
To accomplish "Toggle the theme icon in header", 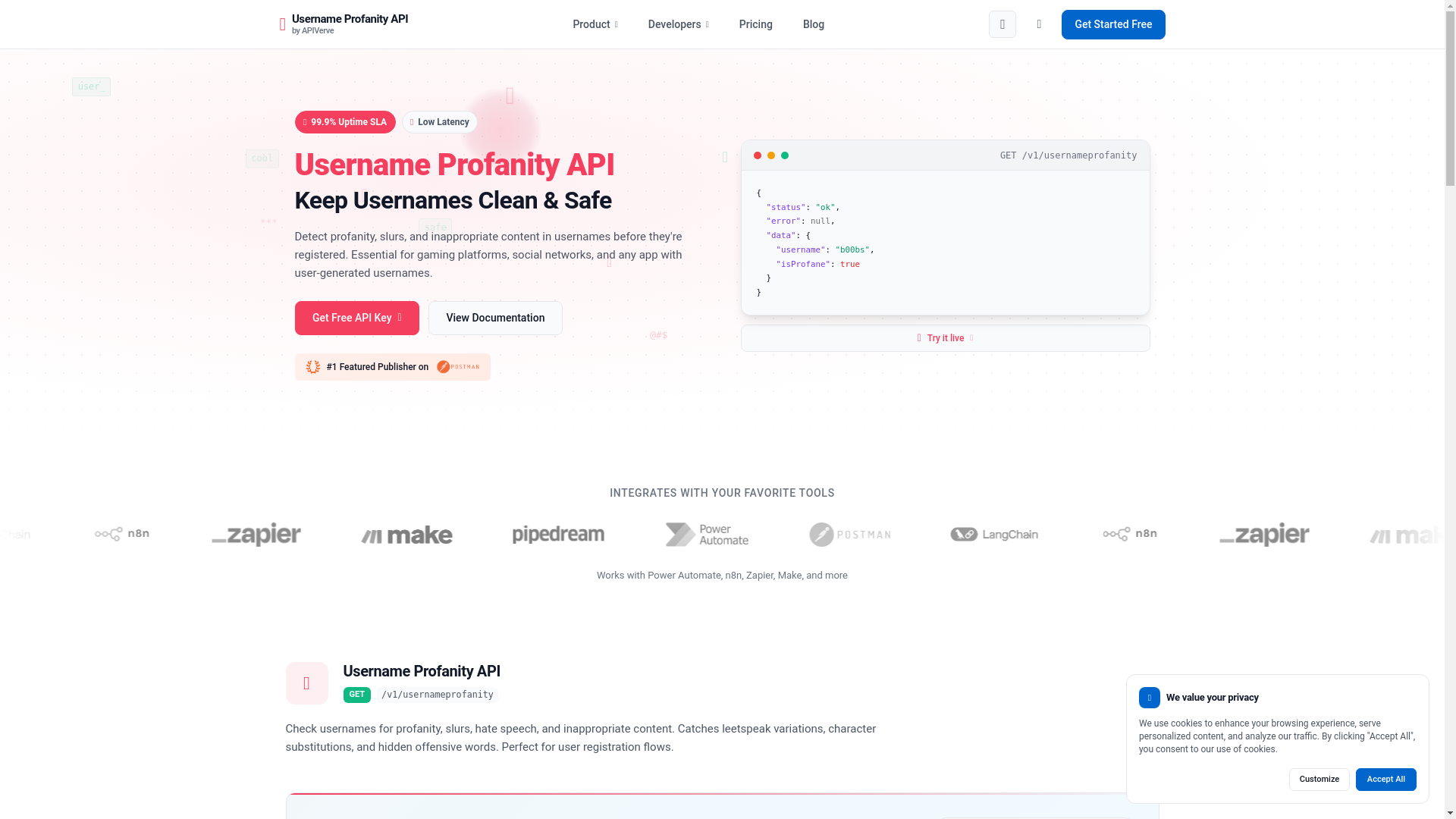I will 1039,24.
